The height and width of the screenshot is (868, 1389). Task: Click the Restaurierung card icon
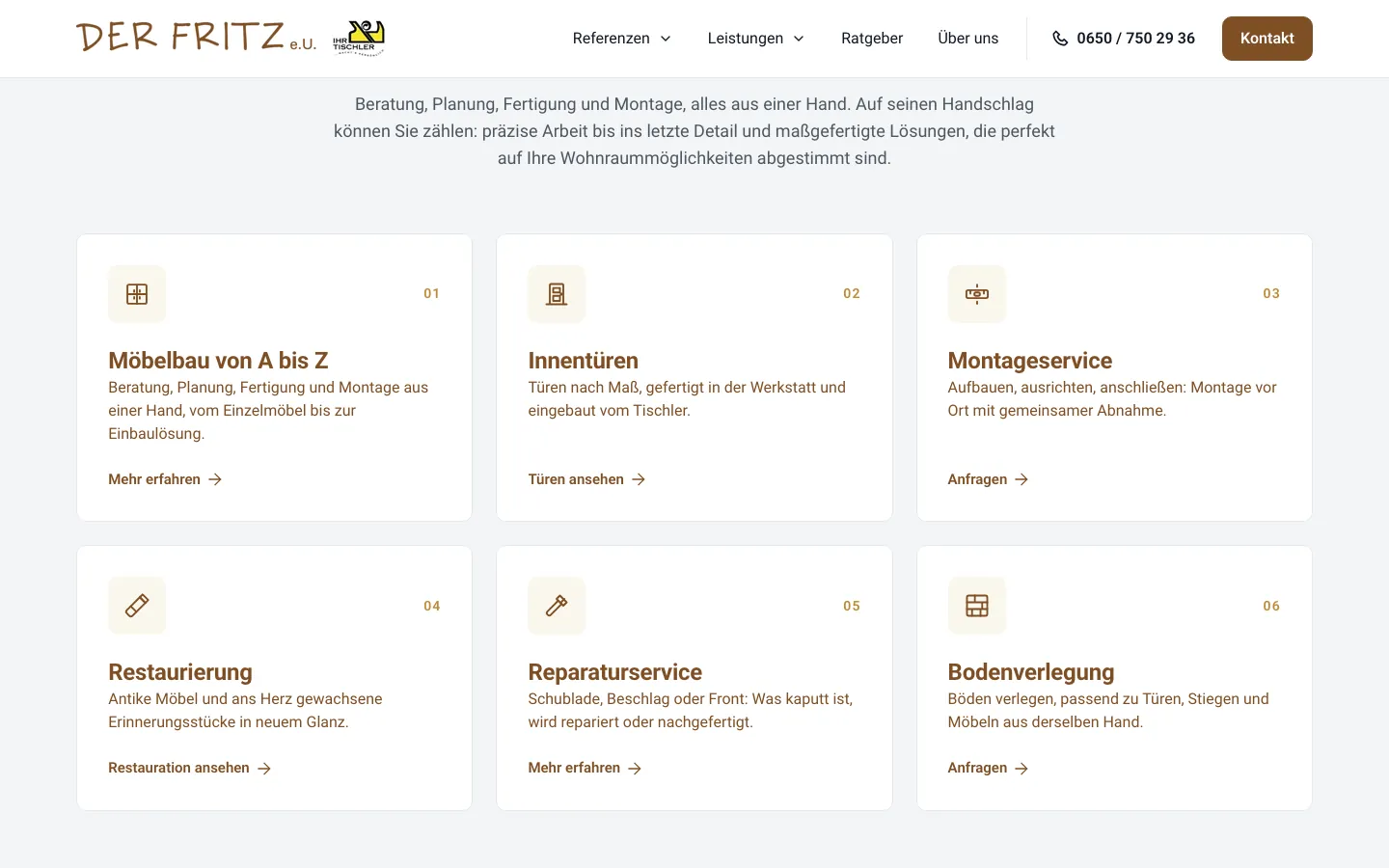[137, 606]
